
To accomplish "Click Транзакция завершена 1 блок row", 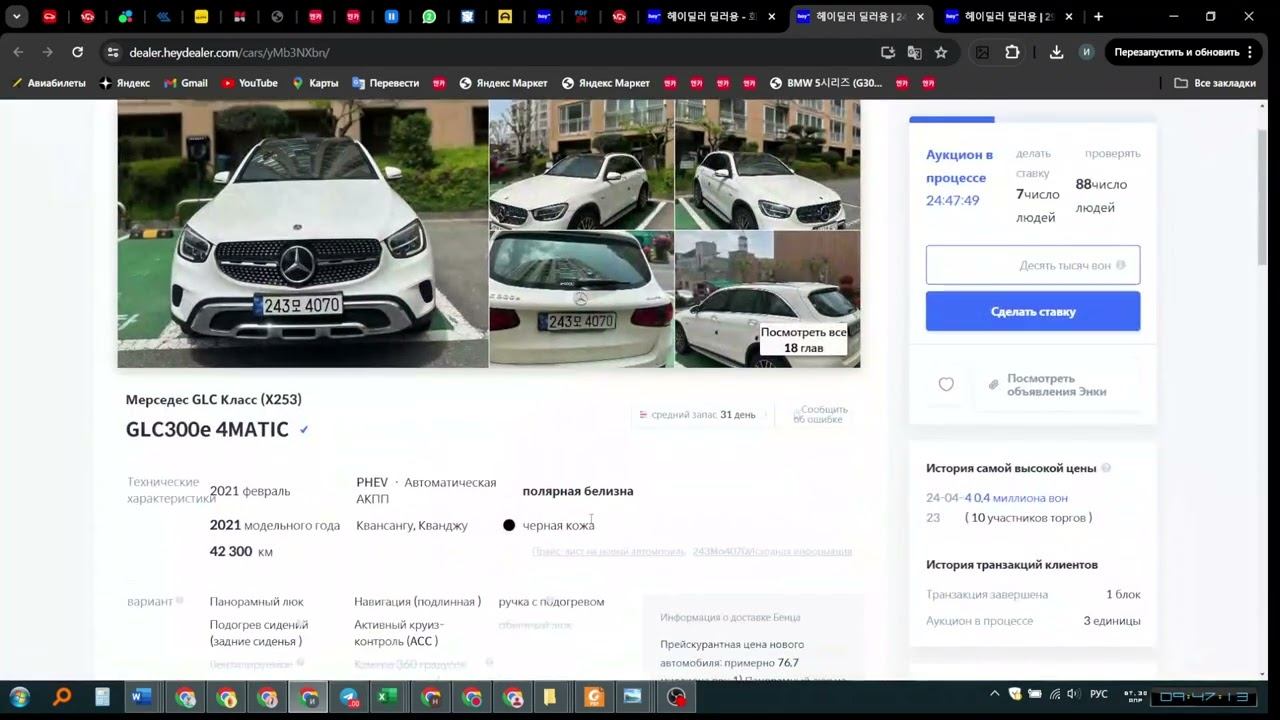I will point(1033,594).
